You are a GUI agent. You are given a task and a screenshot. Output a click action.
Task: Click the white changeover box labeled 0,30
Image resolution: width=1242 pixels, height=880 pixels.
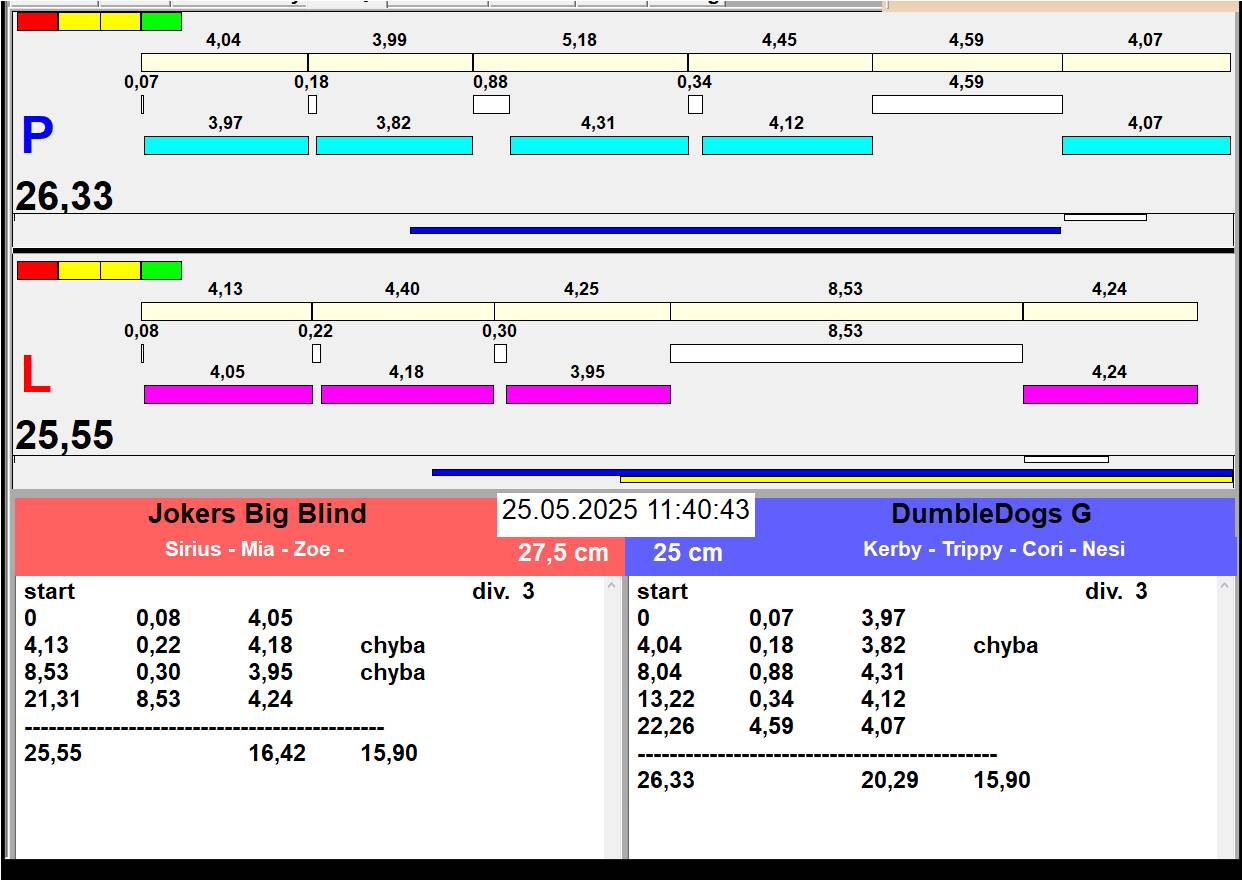tap(500, 353)
